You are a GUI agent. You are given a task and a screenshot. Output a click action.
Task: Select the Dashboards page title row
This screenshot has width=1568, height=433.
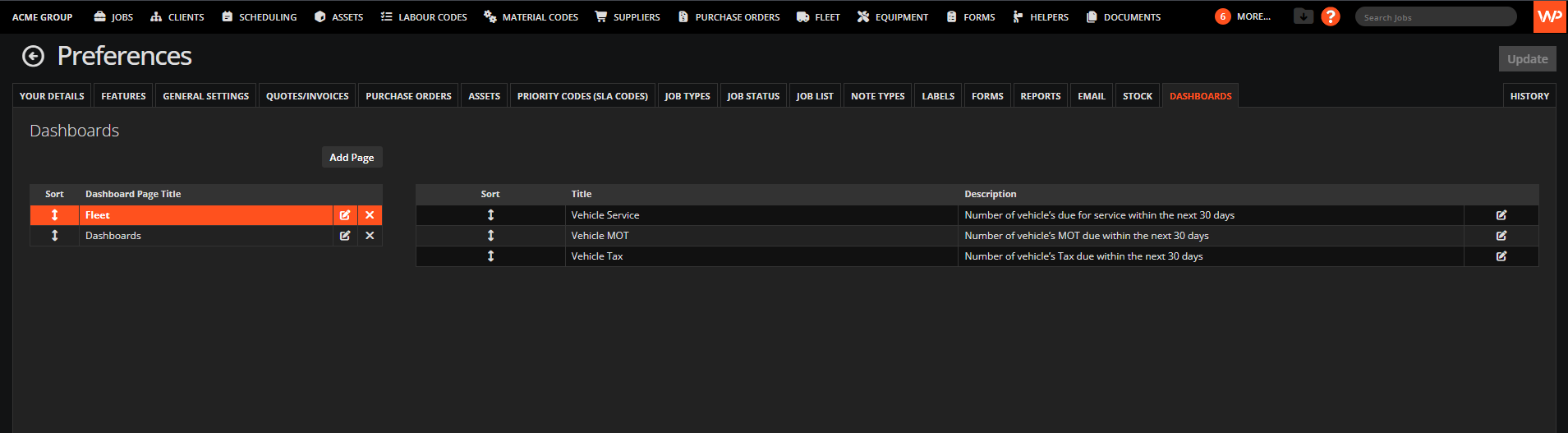pos(206,236)
